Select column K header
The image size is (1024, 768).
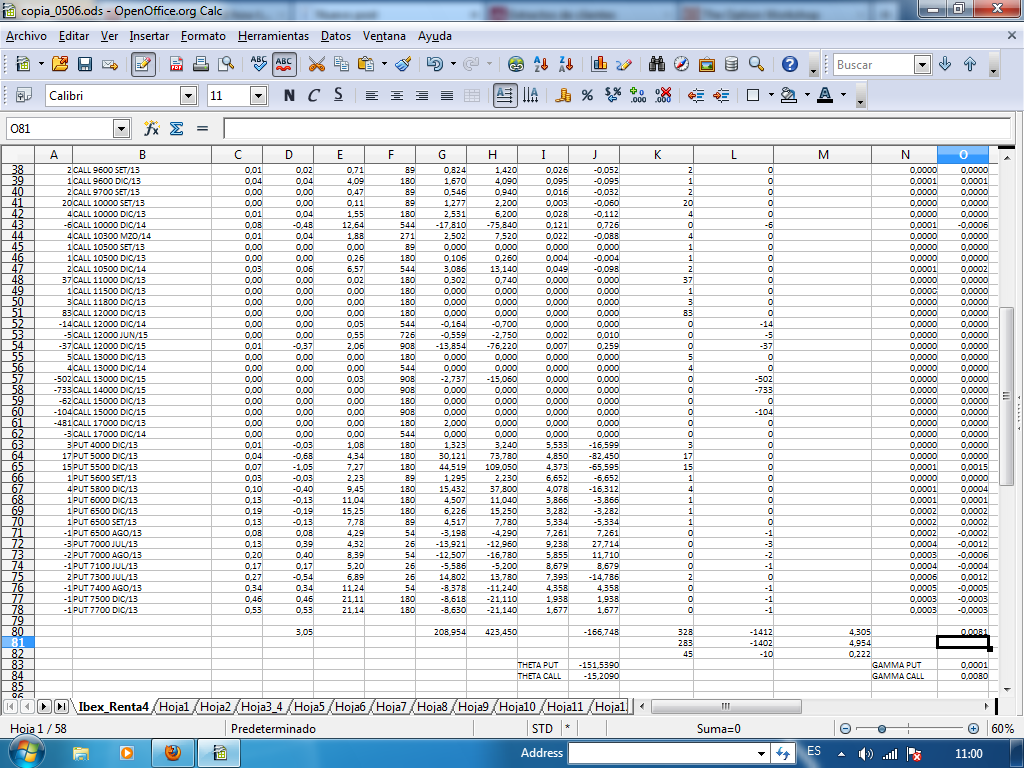point(657,155)
